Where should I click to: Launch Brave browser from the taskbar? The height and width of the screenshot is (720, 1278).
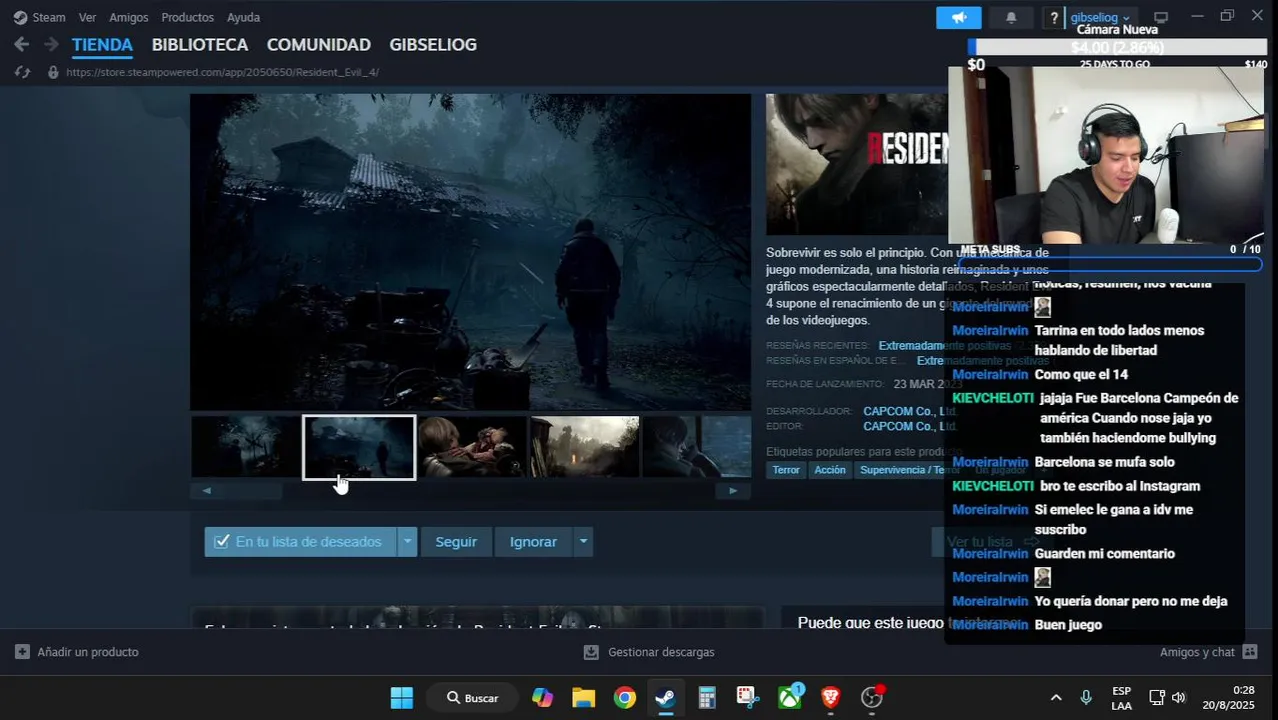point(831,698)
